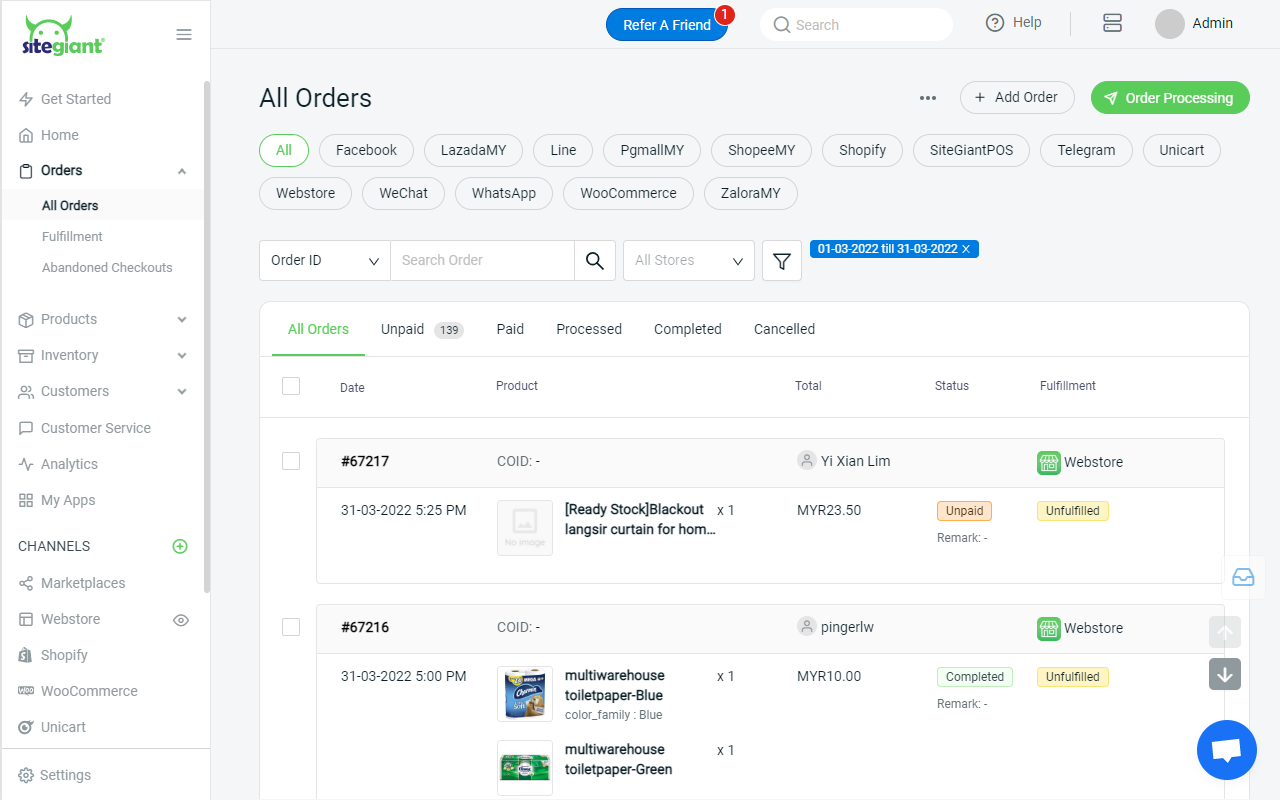Filter by the LazadaMY channel chip
This screenshot has height=800, width=1280.
tap(474, 150)
